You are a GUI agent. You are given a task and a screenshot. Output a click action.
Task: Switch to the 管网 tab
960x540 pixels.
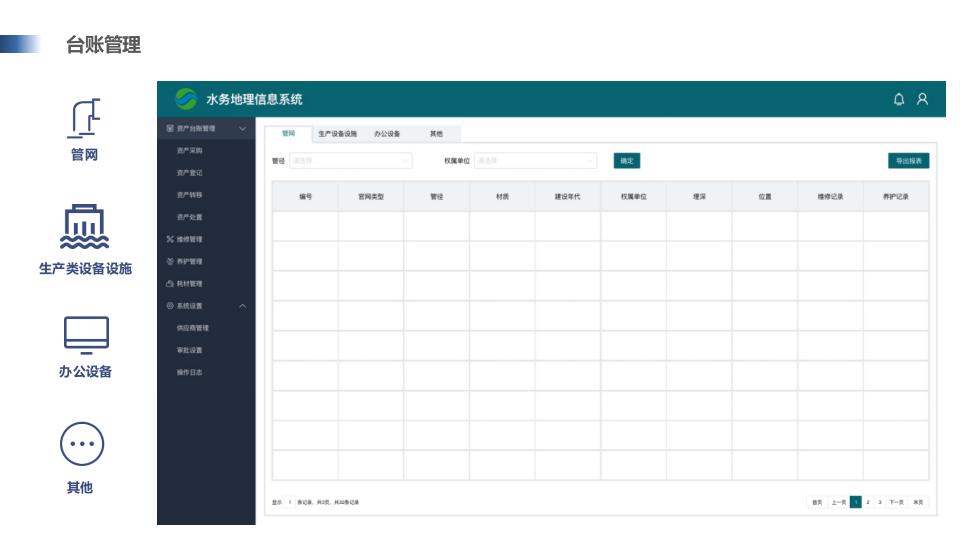pos(288,133)
